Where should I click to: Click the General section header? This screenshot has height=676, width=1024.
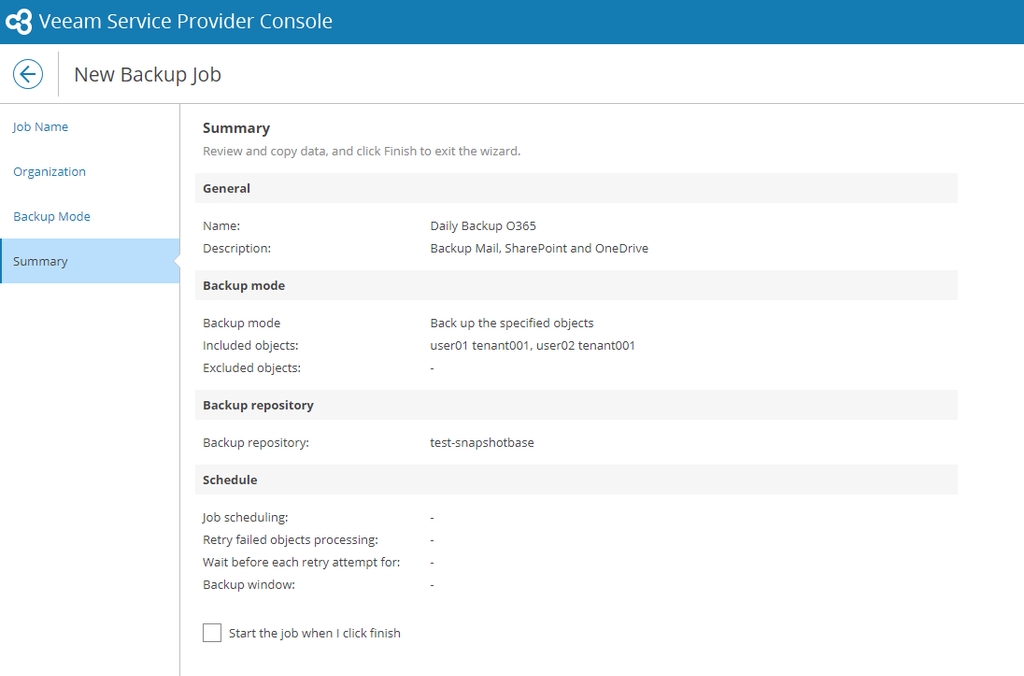pyautogui.click(x=227, y=188)
